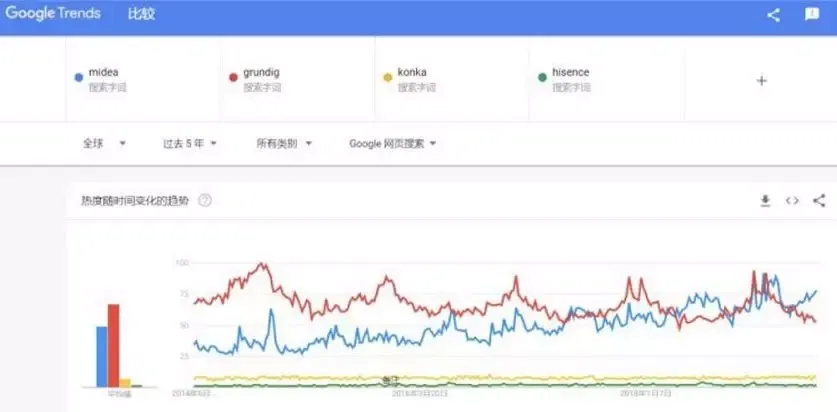The width and height of the screenshot is (837, 412).
Task: Click the blue midea average bar
Action: tap(101, 356)
